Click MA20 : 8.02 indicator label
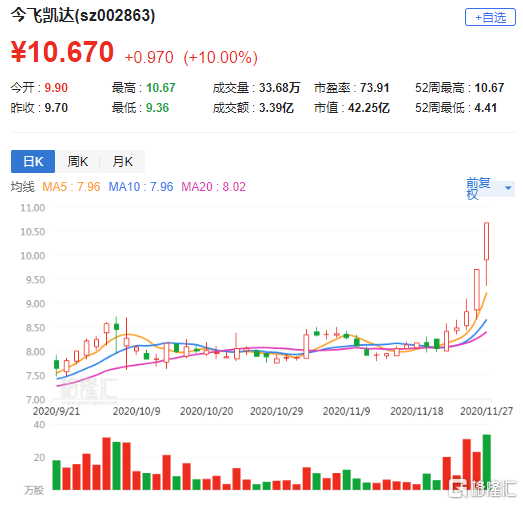Image resolution: width=523 pixels, height=505 pixels. pos(213,187)
